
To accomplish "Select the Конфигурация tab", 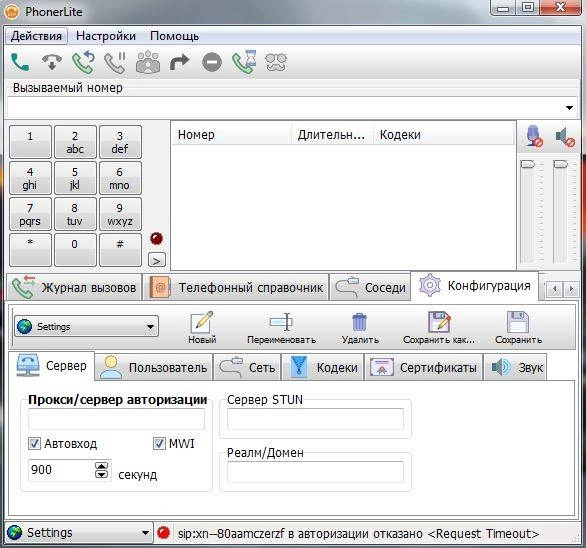I will (x=475, y=286).
